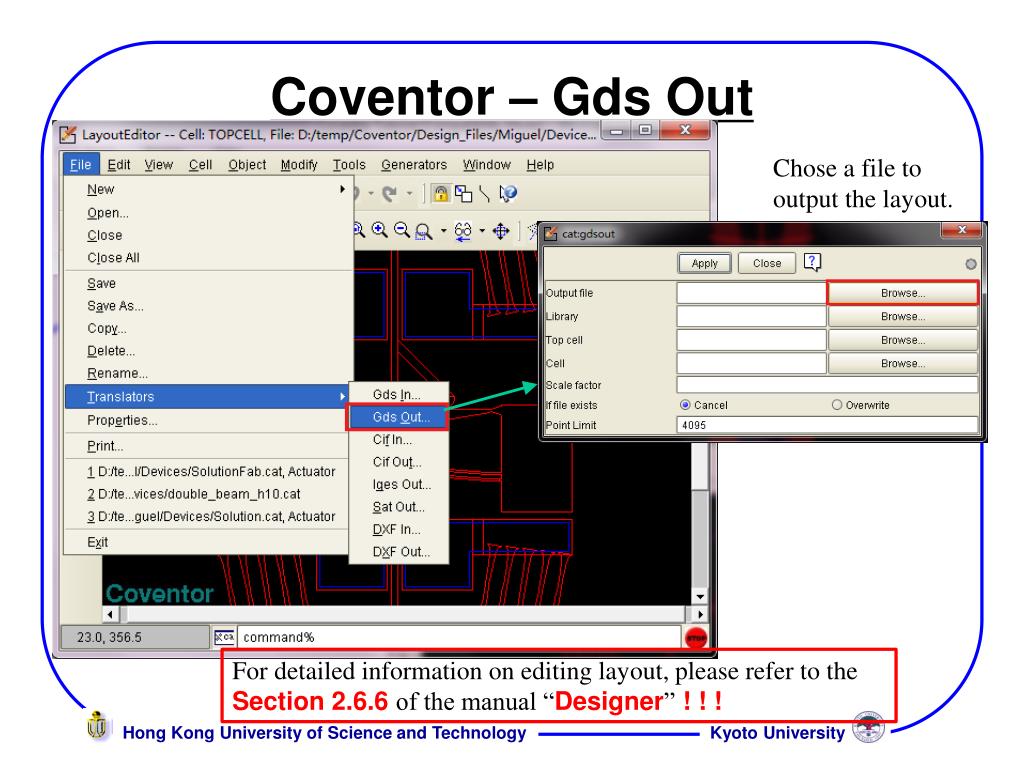Viewport: 1024px width, 768px height.
Task: Click the vertical scrollbar down arrow
Action: pos(699,596)
